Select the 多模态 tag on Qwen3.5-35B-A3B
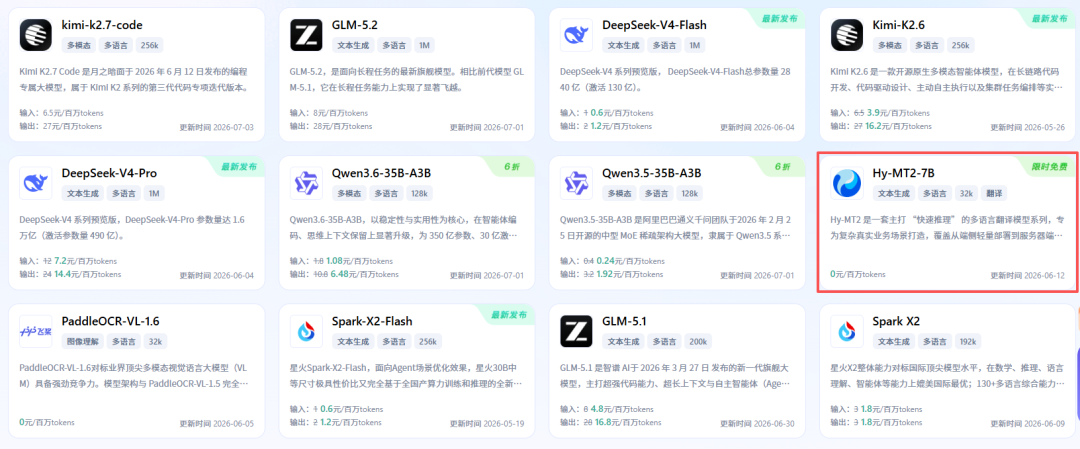 (619, 194)
